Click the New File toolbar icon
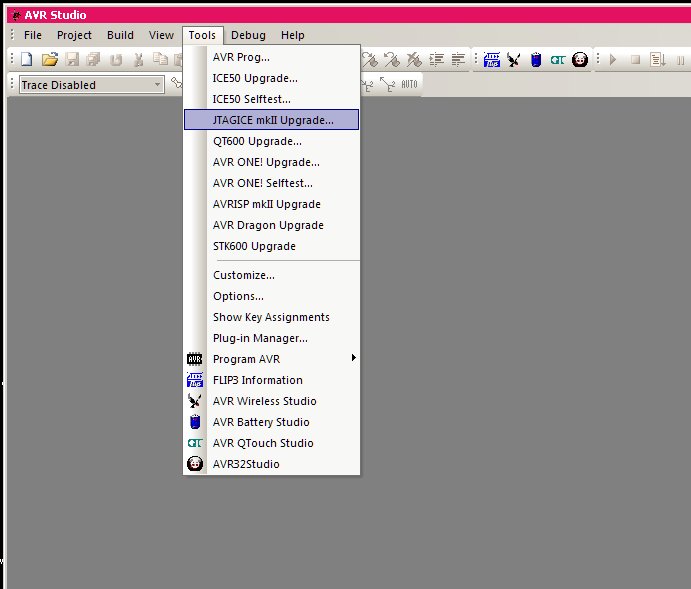Viewport: 691px width, 589px height. tap(27, 59)
